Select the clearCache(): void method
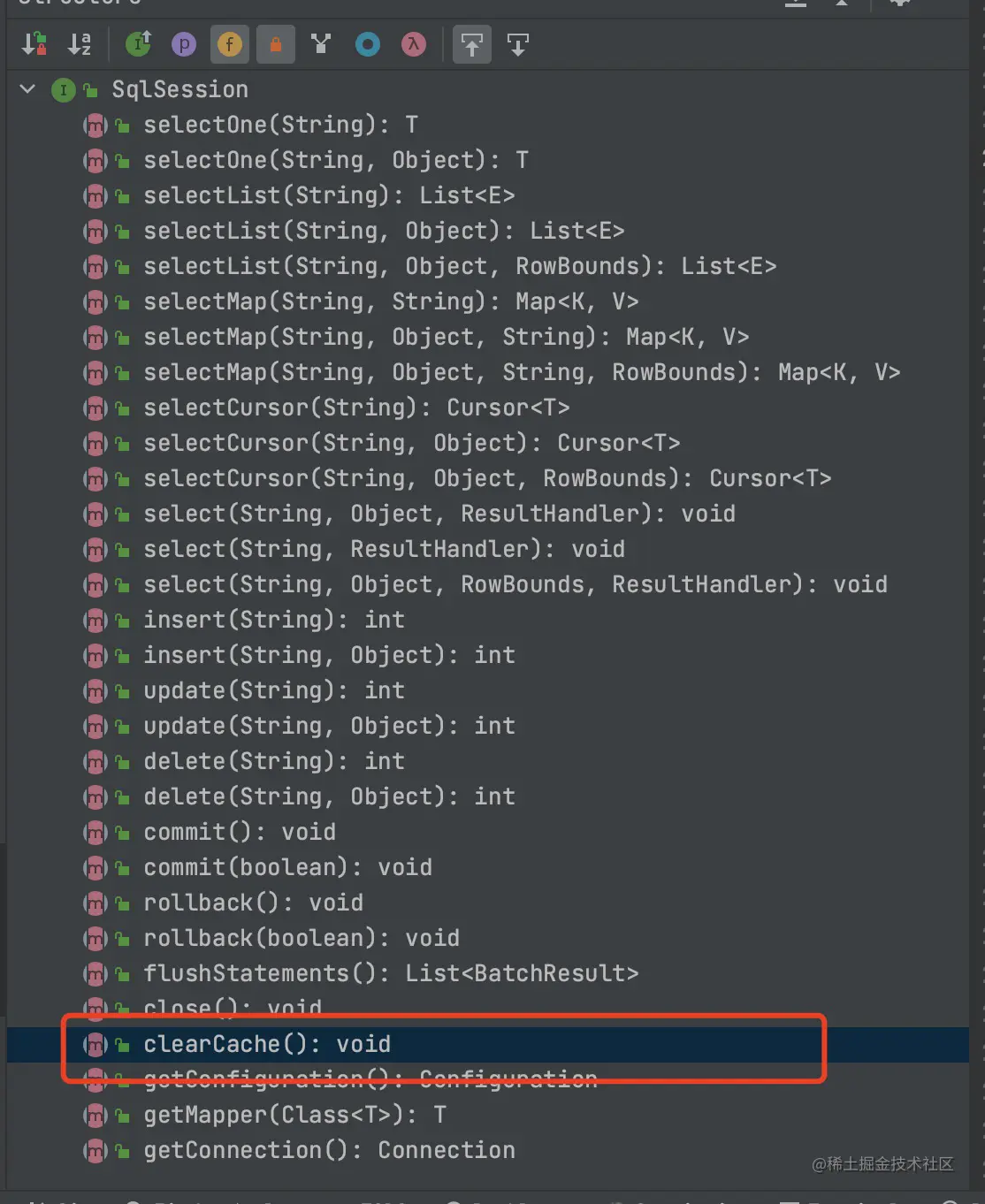The height and width of the screenshot is (1204, 985). pos(267,1044)
